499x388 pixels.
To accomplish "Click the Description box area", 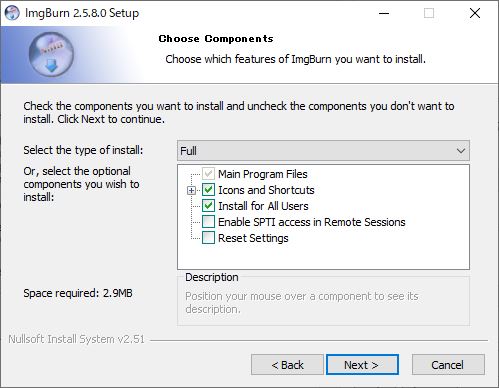I will tap(323, 300).
